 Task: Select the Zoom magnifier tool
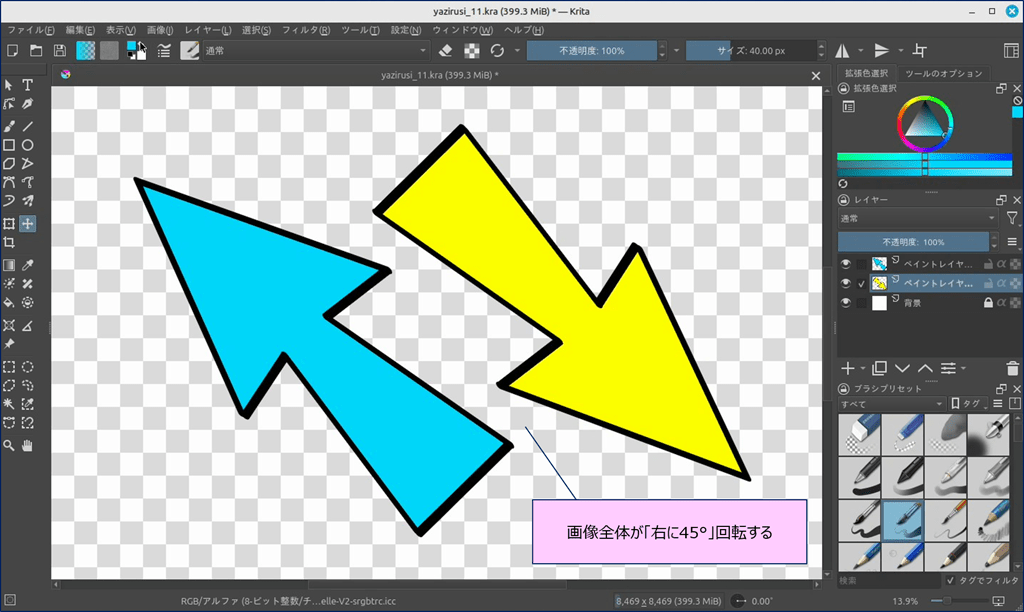pos(9,444)
